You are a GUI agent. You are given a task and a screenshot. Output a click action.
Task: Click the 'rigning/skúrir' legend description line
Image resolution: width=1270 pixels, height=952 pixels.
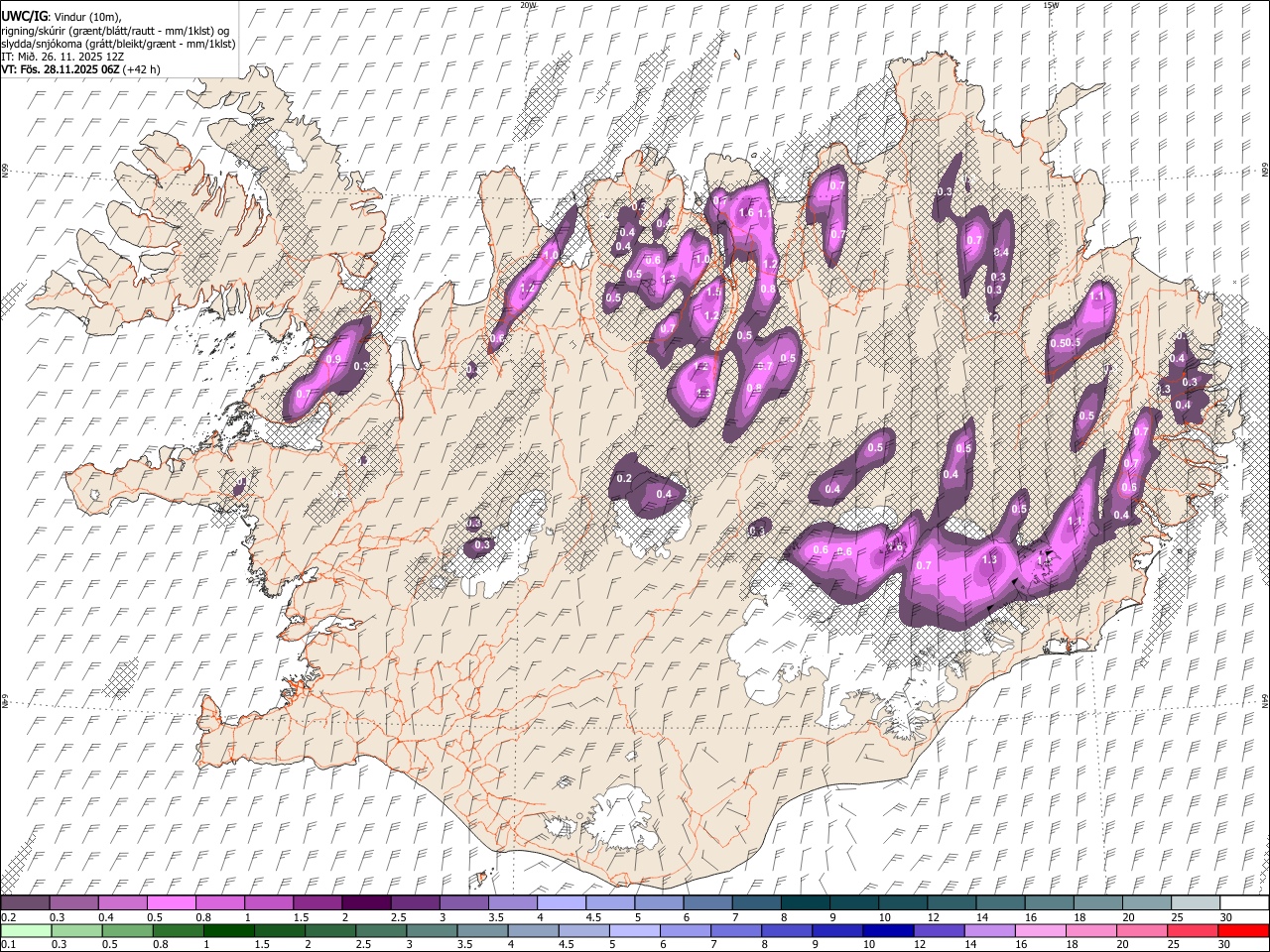click(116, 31)
